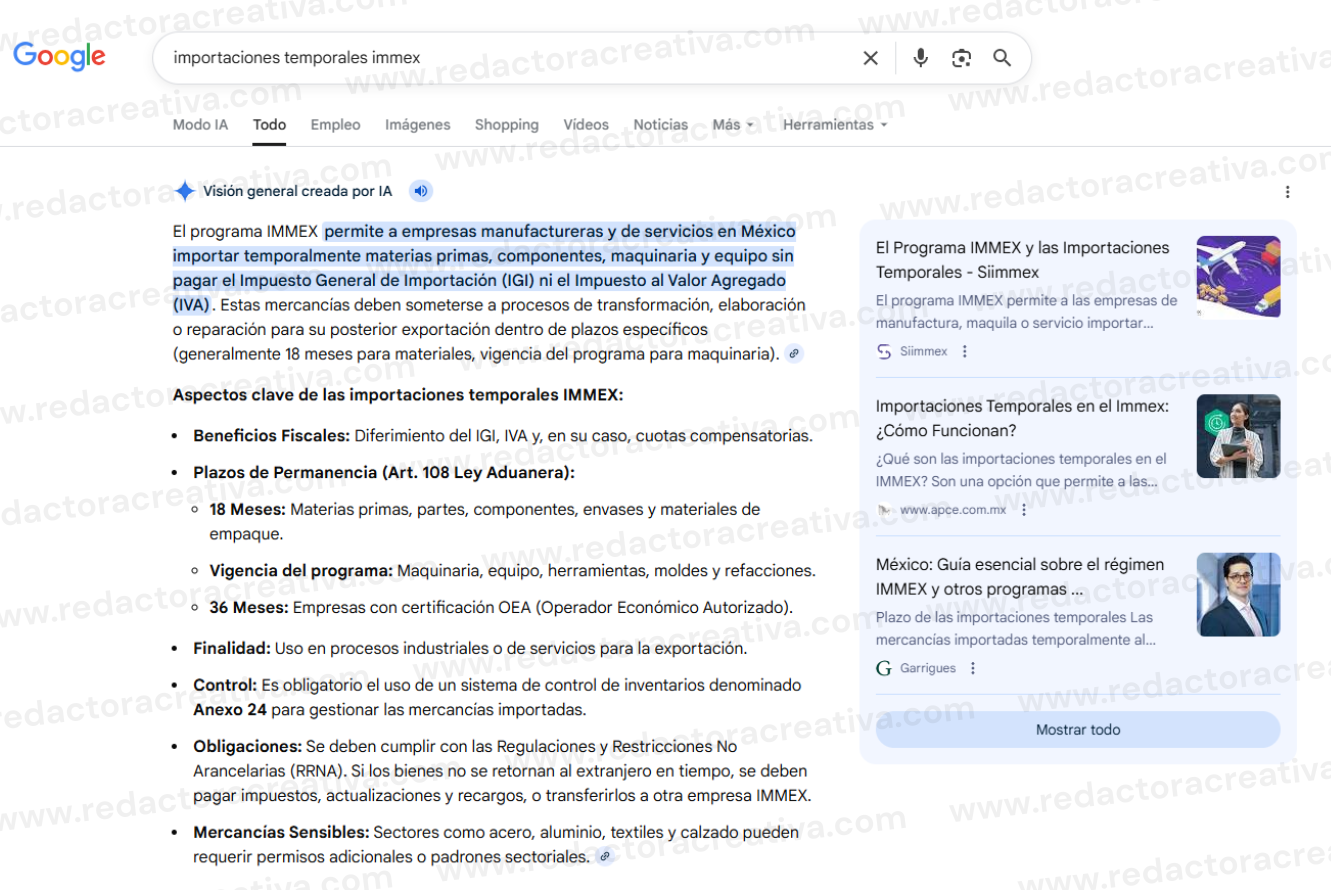Open the three-dot menu beside Garrigues source
Screen dimensions: 1331x890
(973, 668)
